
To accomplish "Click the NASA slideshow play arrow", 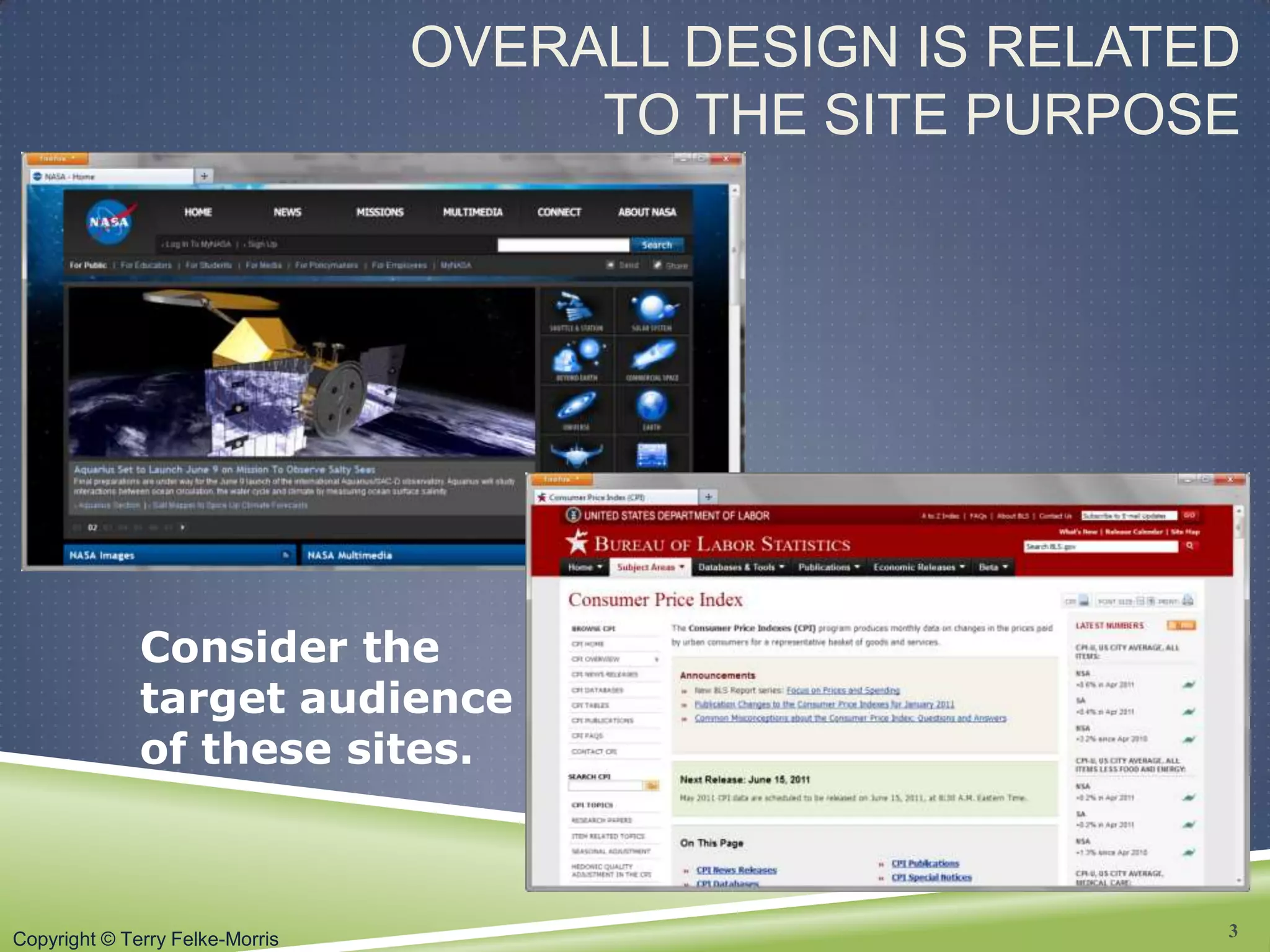I will click(x=182, y=527).
